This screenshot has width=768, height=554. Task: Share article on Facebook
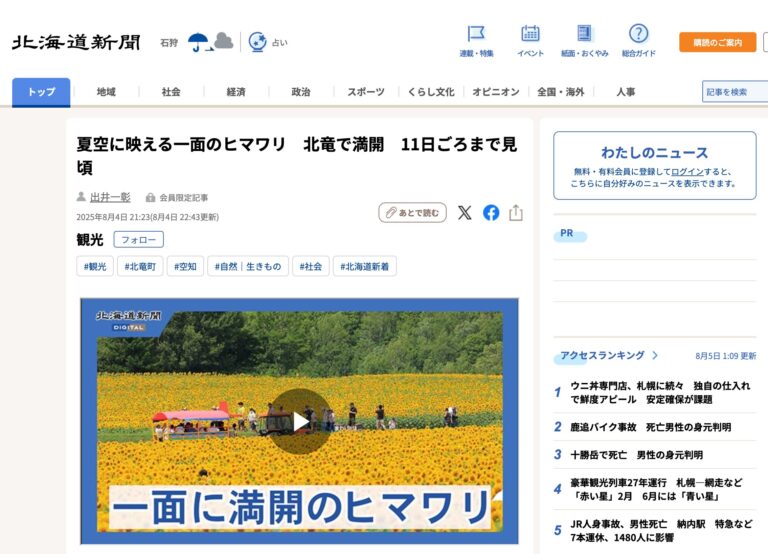[x=491, y=212]
